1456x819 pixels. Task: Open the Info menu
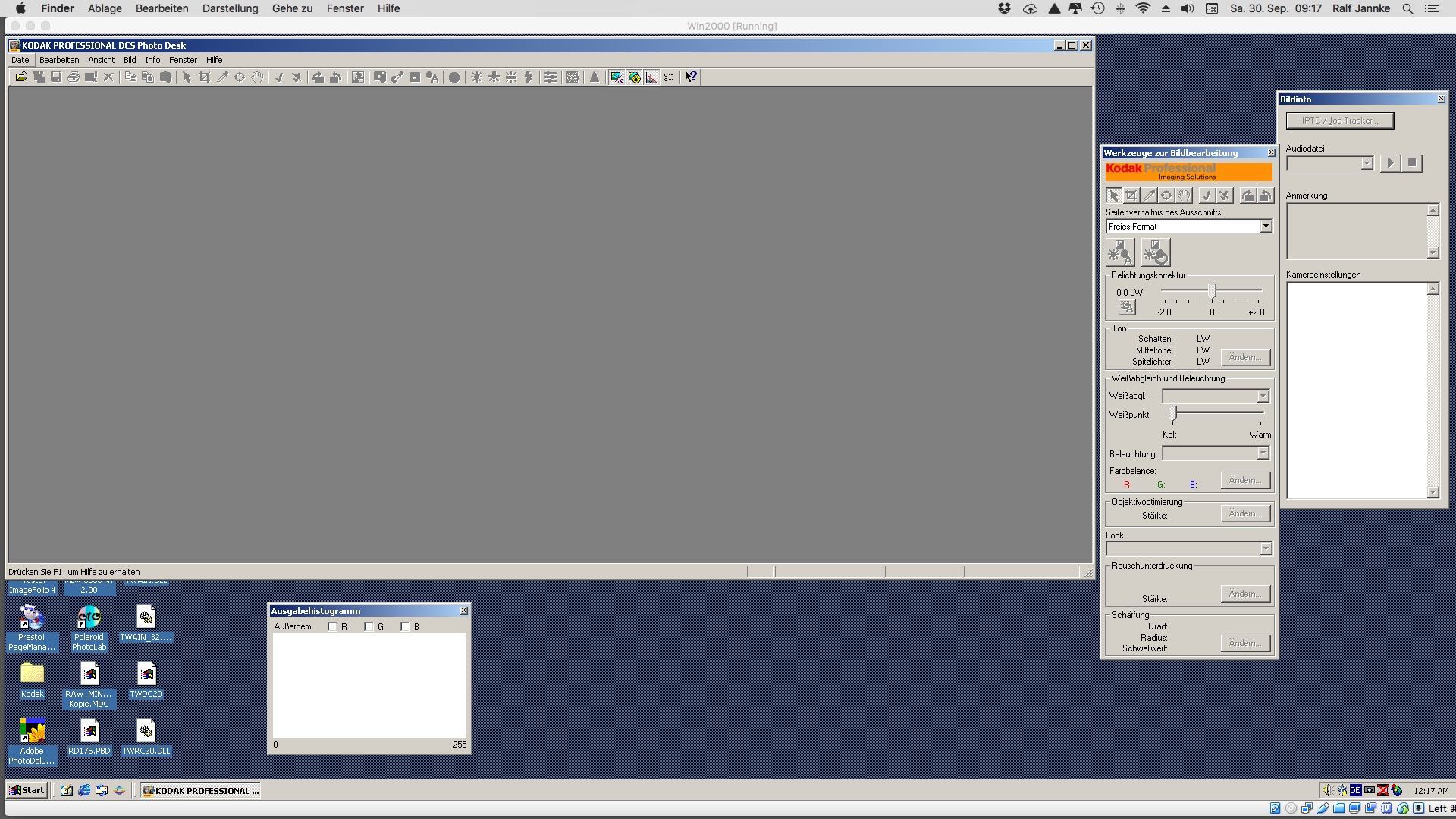(x=152, y=60)
